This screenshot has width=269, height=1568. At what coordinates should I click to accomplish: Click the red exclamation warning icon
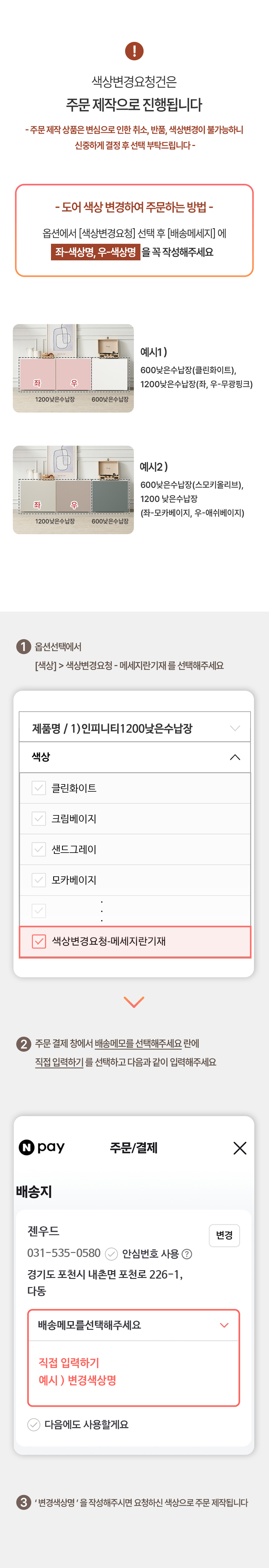click(134, 51)
